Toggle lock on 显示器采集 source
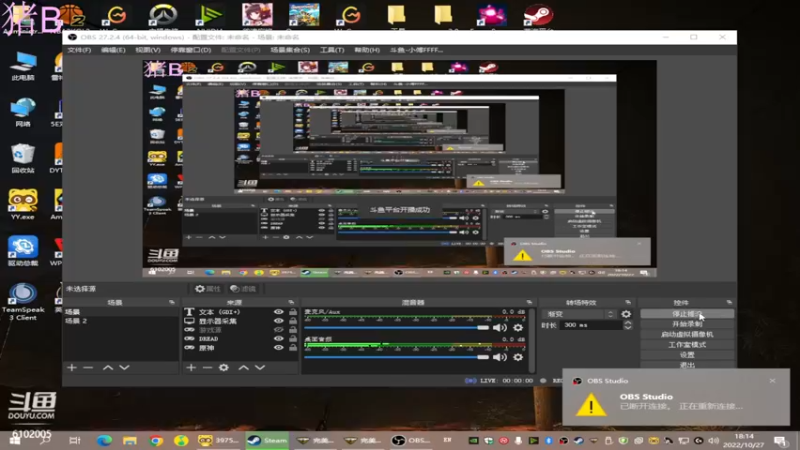The height and width of the screenshot is (450, 800). click(x=293, y=321)
